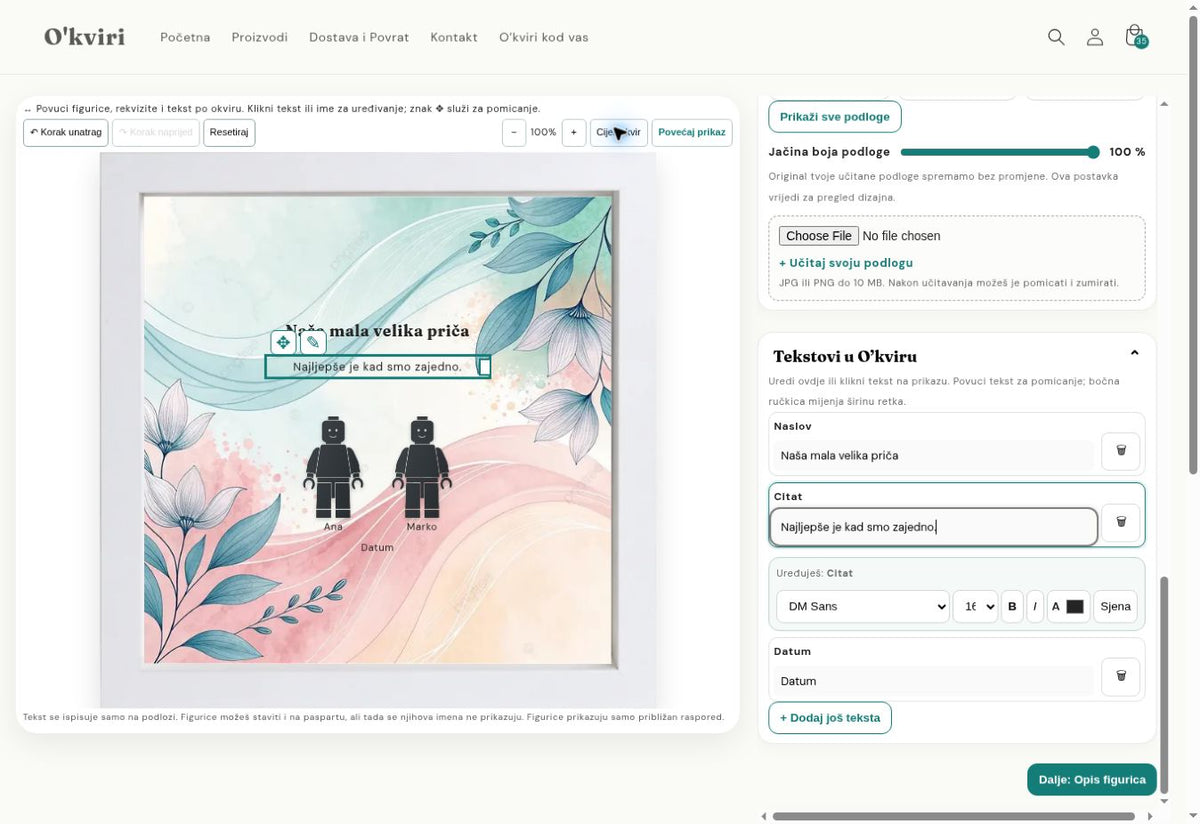Click the Jačina boja podloge slider
1200x824 pixels.
[1000, 152]
